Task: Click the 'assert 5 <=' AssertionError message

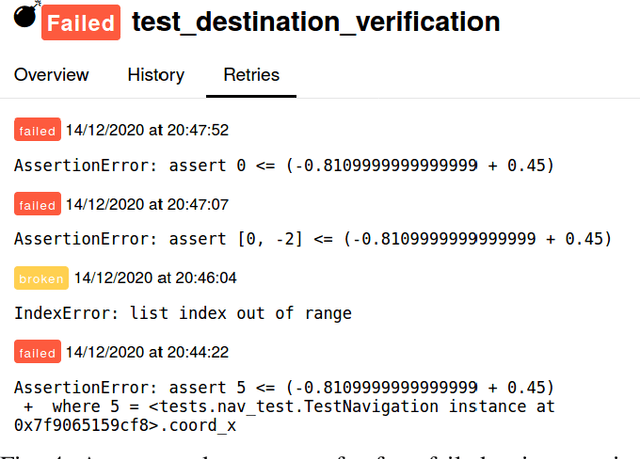Action: point(284,388)
